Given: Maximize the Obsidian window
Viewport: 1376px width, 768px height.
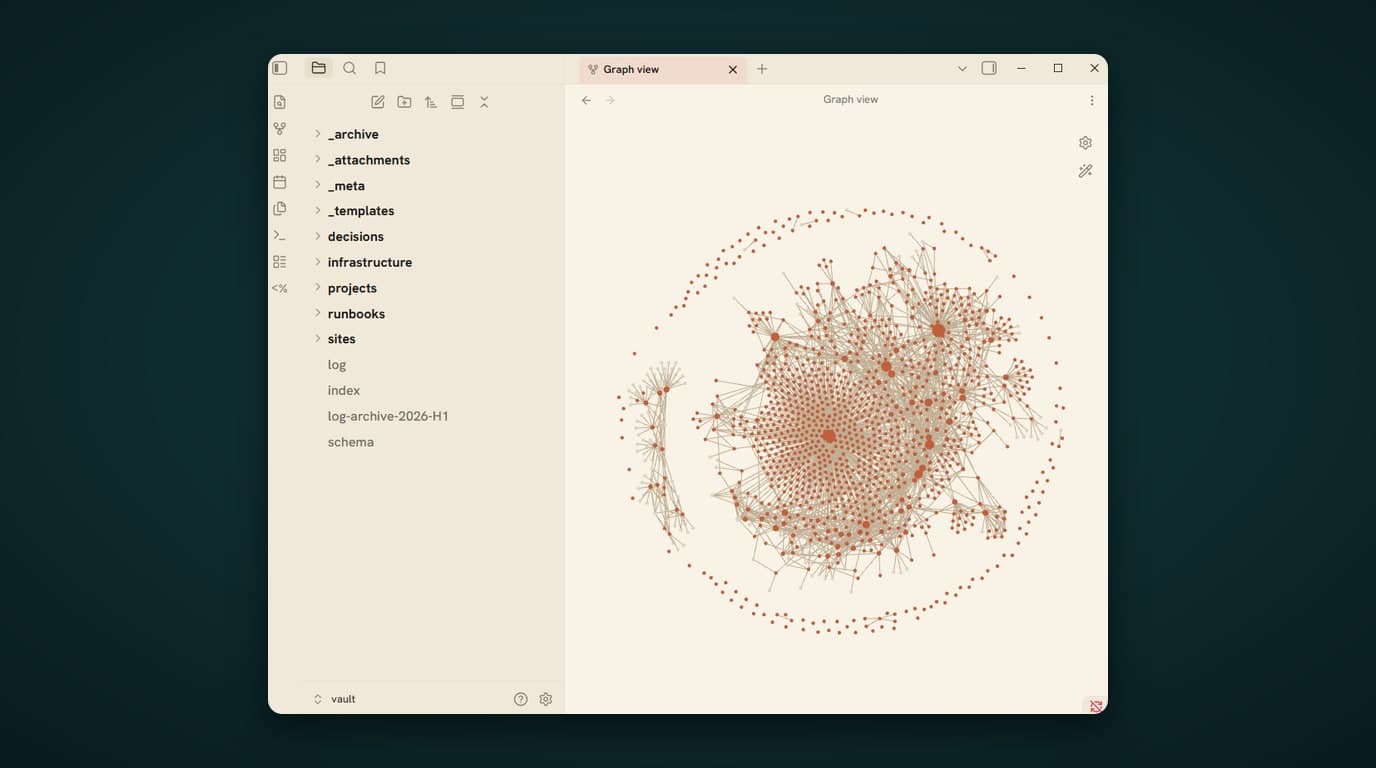Looking at the screenshot, I should point(1058,68).
